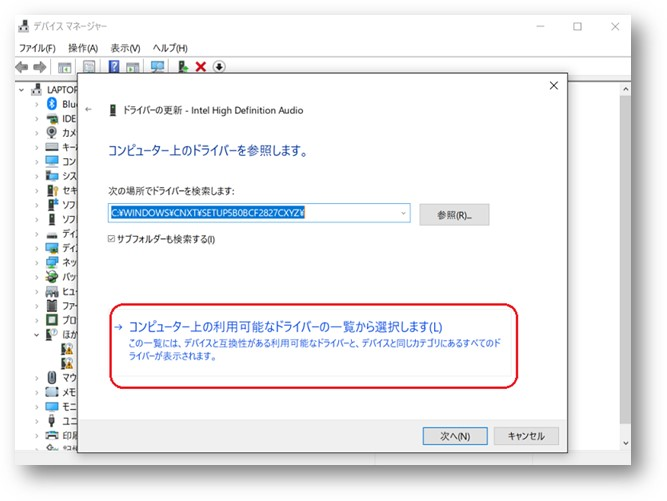Select the first warning-marked unknown device icon
Viewport: 667px width, 501px height.
67,349
